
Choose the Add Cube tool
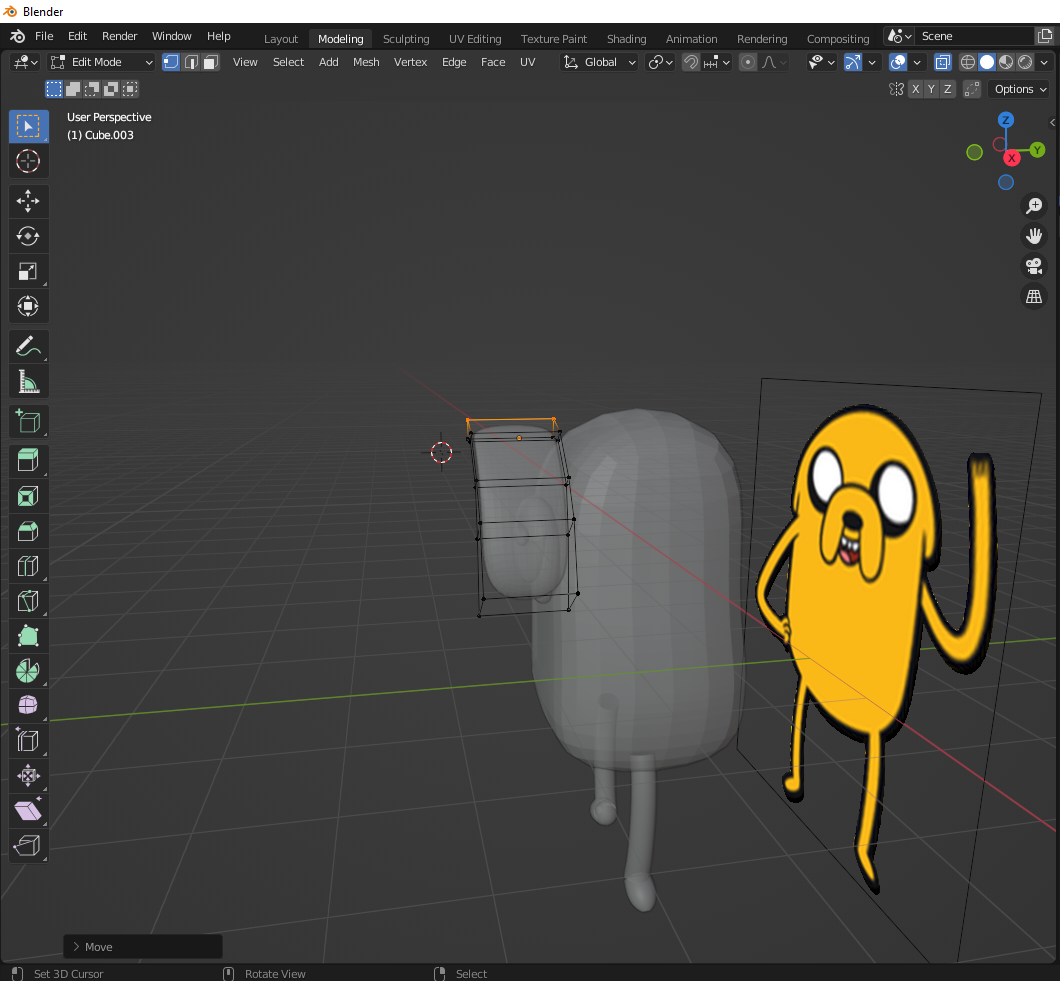pyautogui.click(x=28, y=421)
